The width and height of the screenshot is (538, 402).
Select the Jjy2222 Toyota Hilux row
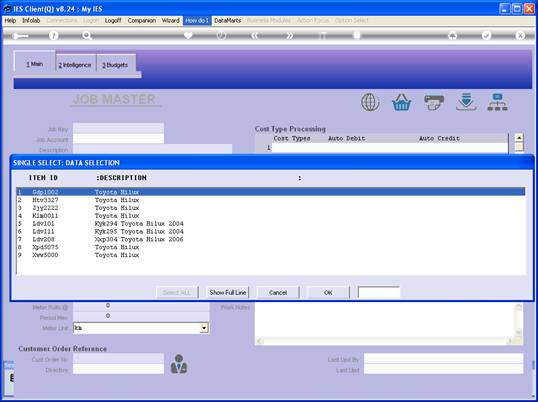tap(271, 208)
